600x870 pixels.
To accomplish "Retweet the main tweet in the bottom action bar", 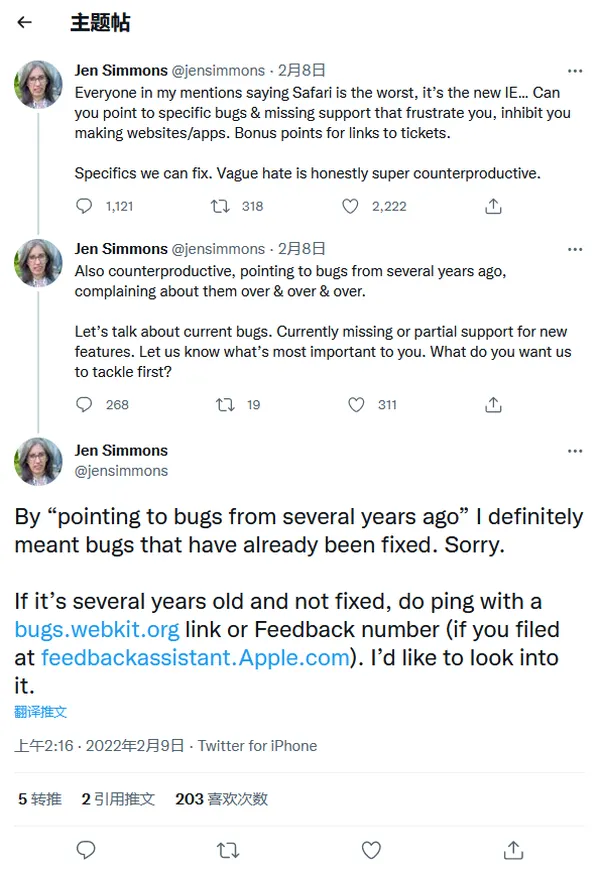I will point(228,850).
